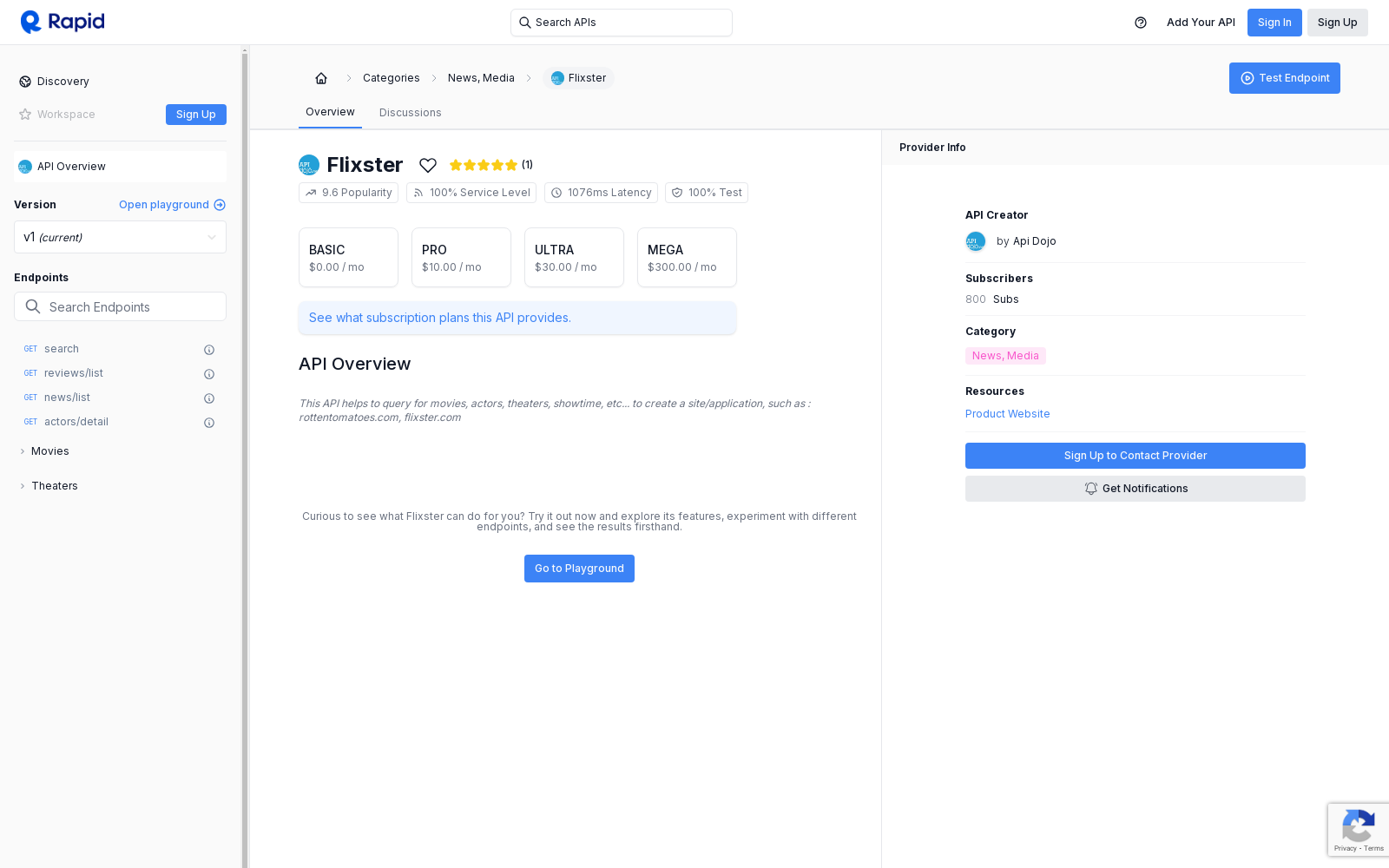
Task: Click the 9.6 Popularity badge
Action: pos(348,193)
